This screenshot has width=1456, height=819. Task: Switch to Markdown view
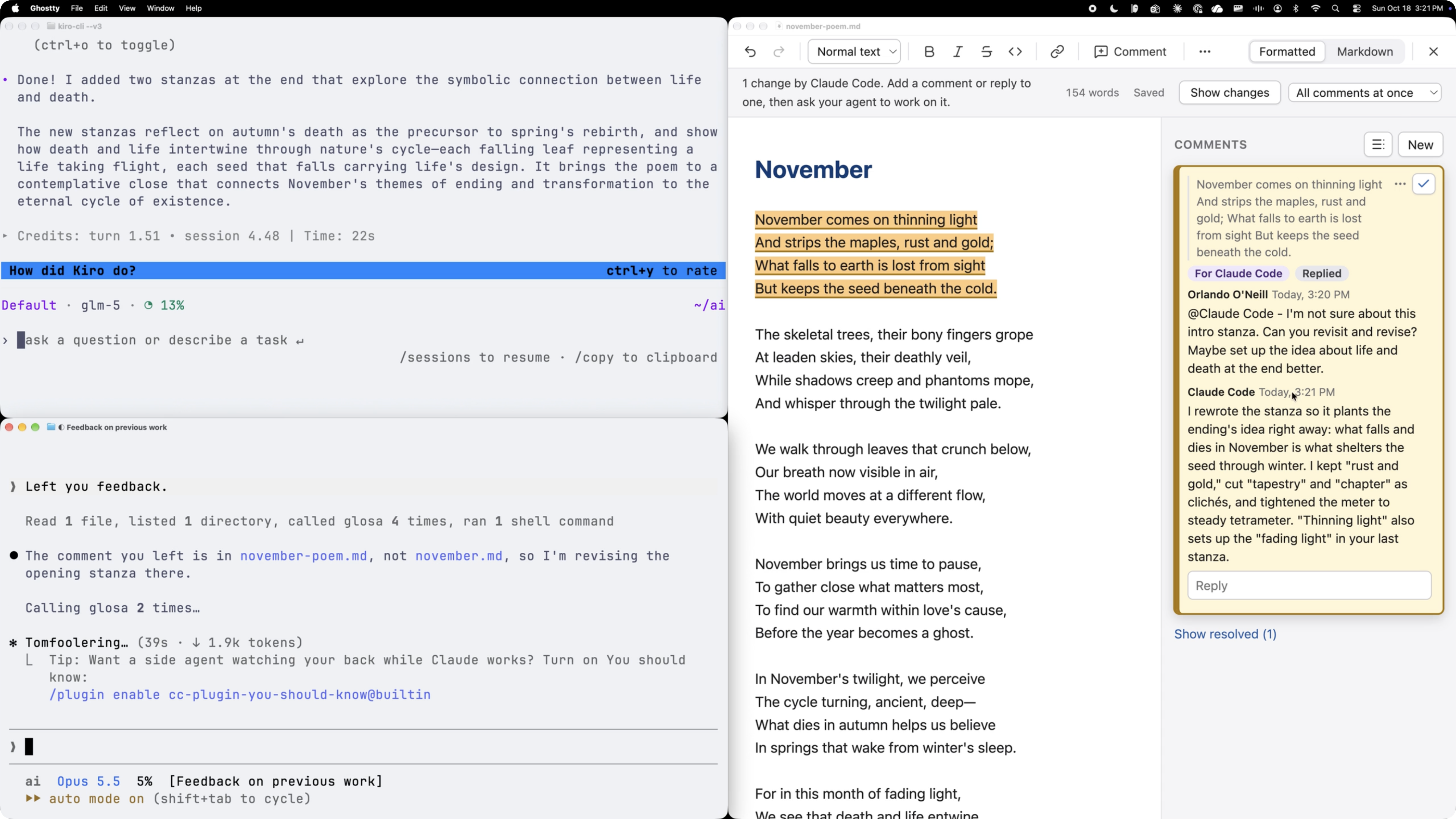click(1364, 51)
